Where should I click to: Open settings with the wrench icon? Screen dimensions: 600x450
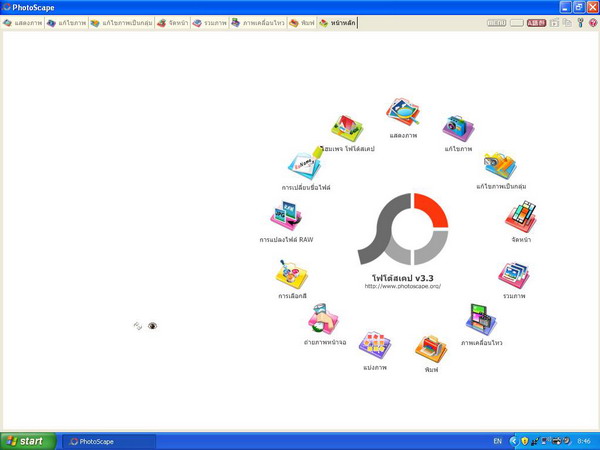(580, 23)
